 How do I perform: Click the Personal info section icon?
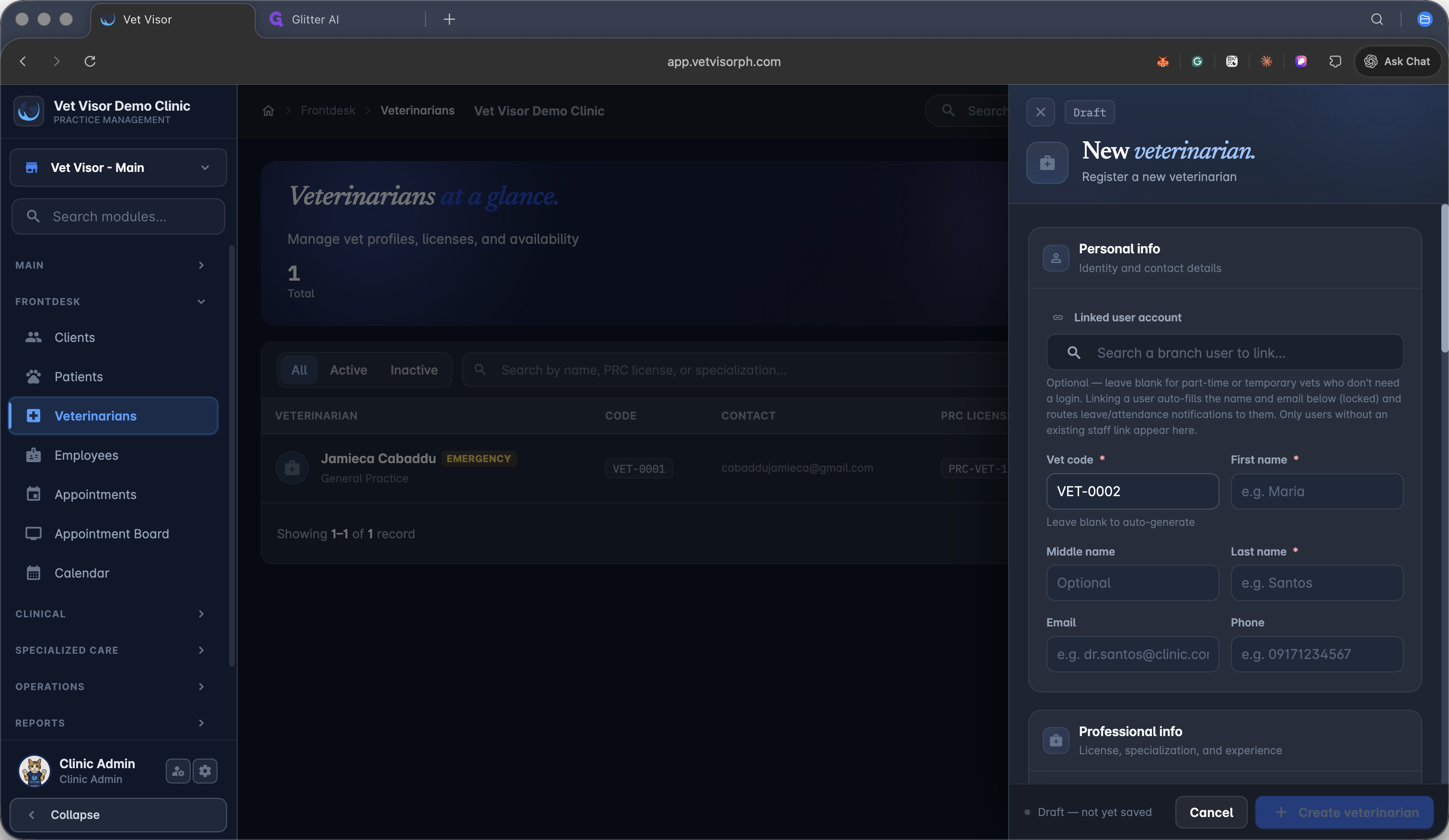(x=1056, y=258)
